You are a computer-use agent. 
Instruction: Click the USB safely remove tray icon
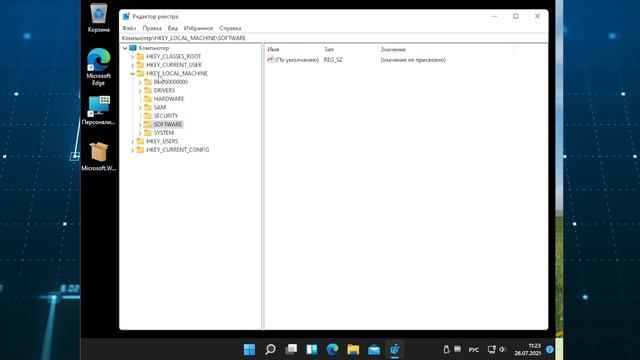[447, 349]
